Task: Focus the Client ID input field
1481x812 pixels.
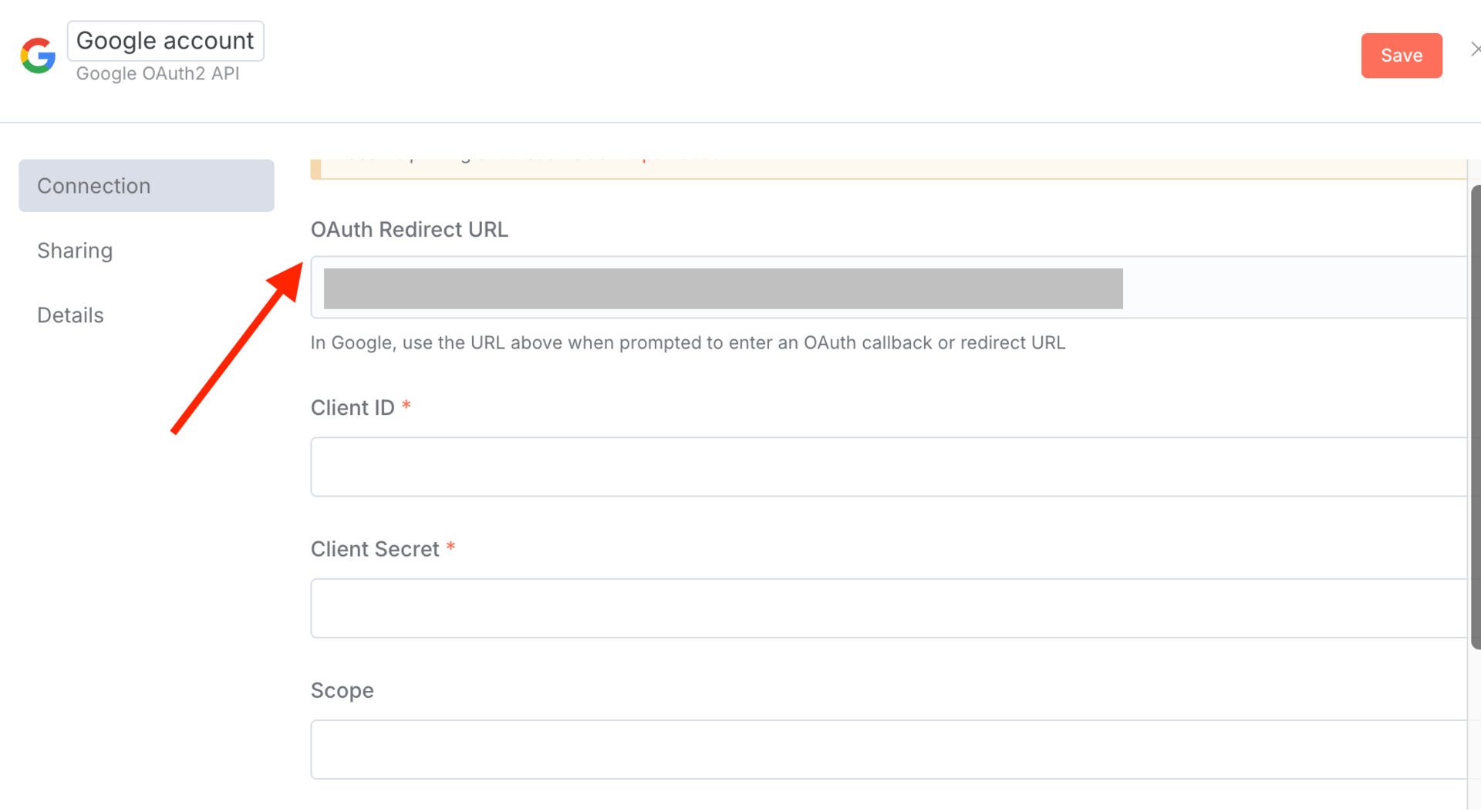Action: tap(889, 467)
